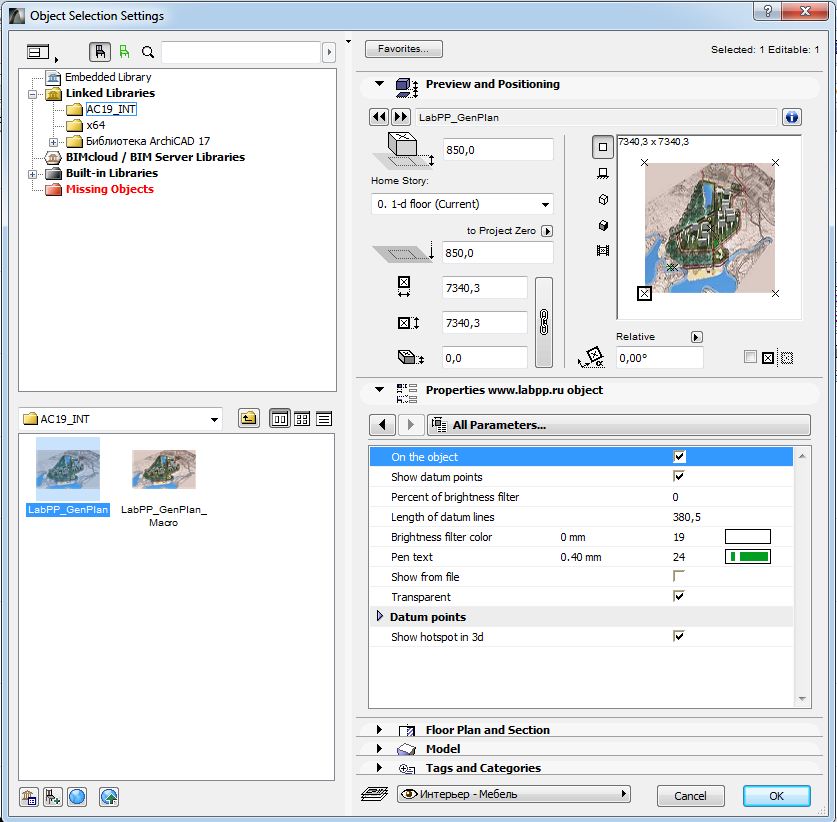Expand the Библиотека ArchiCAD 17 folder
Viewport: 837px width, 822px height.
click(53, 142)
